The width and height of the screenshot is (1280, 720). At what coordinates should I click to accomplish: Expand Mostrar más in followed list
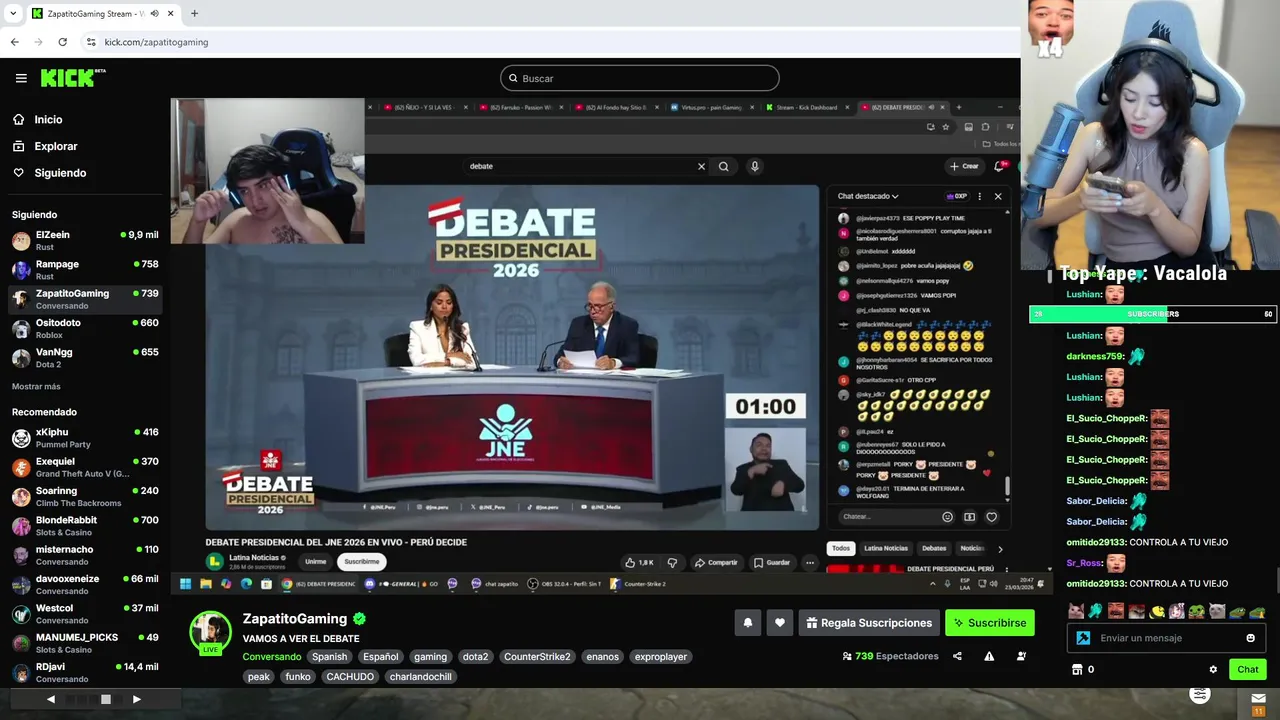click(36, 386)
